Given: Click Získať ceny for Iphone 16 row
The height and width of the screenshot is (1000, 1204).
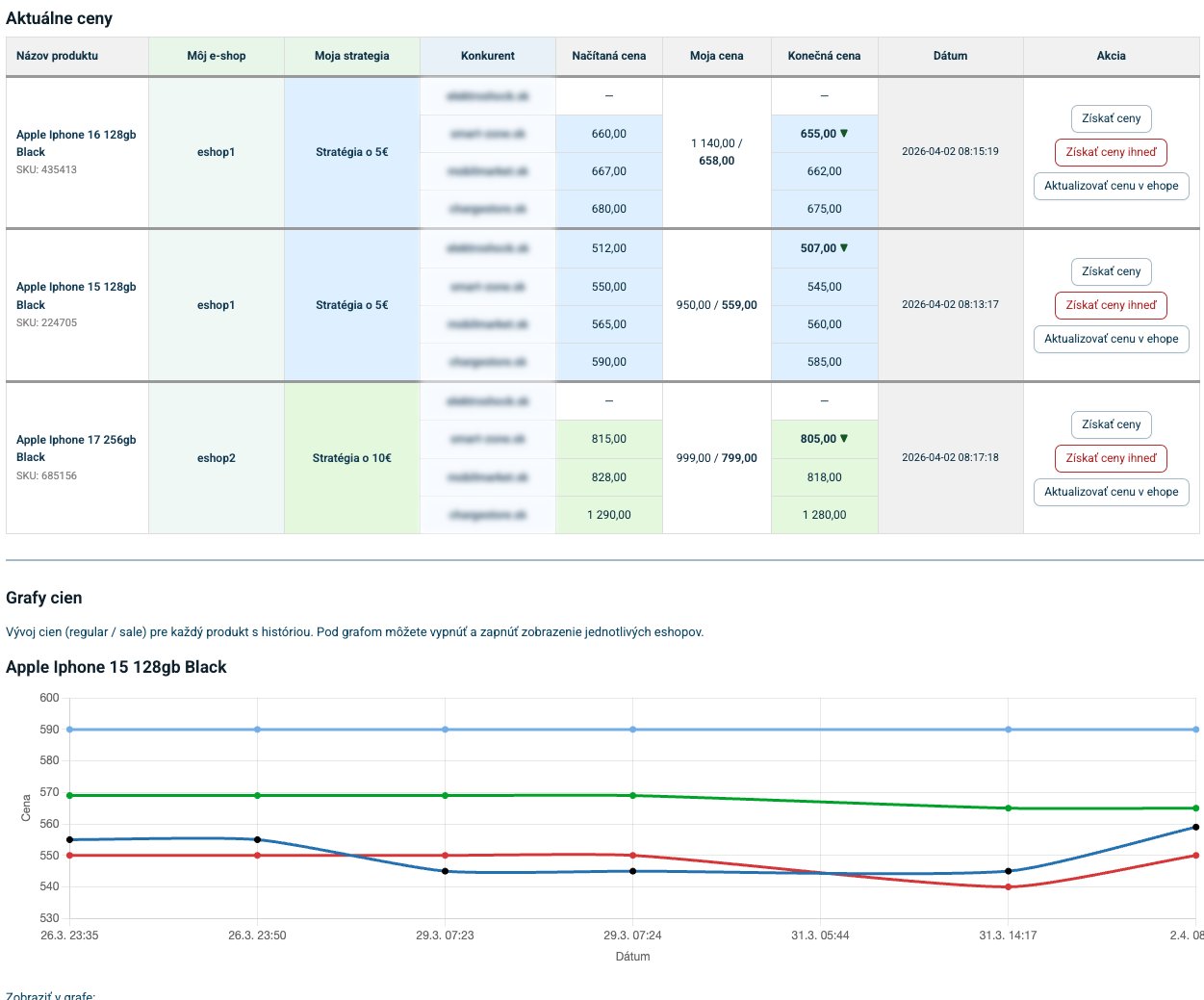Looking at the screenshot, I should (1111, 118).
